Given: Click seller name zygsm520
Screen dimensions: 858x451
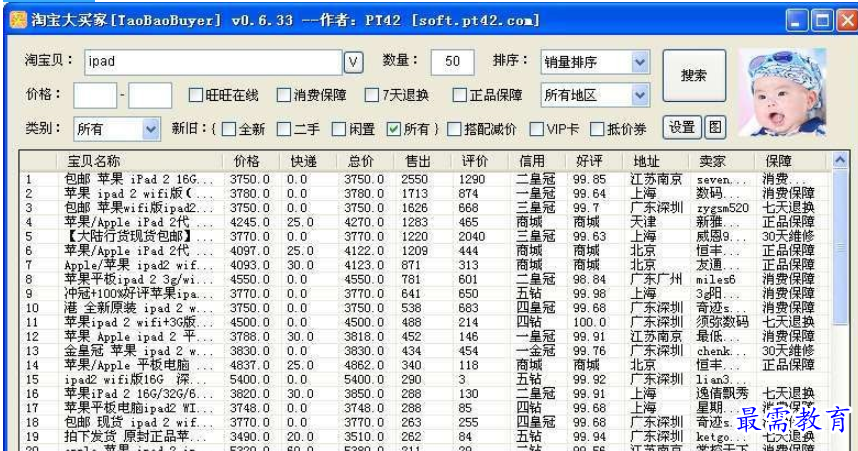Looking at the screenshot, I should tap(722, 208).
